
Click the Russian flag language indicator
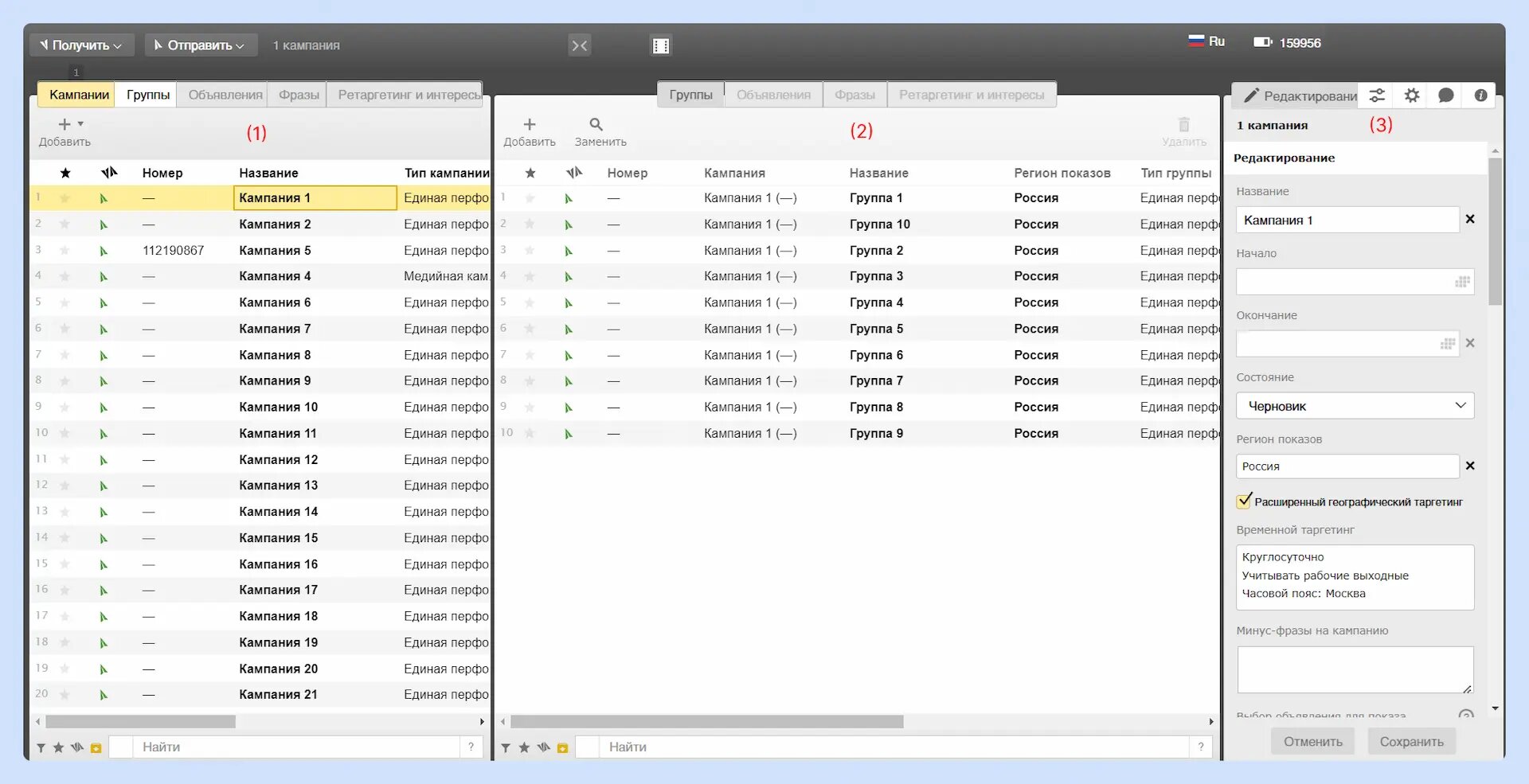coord(1196,41)
